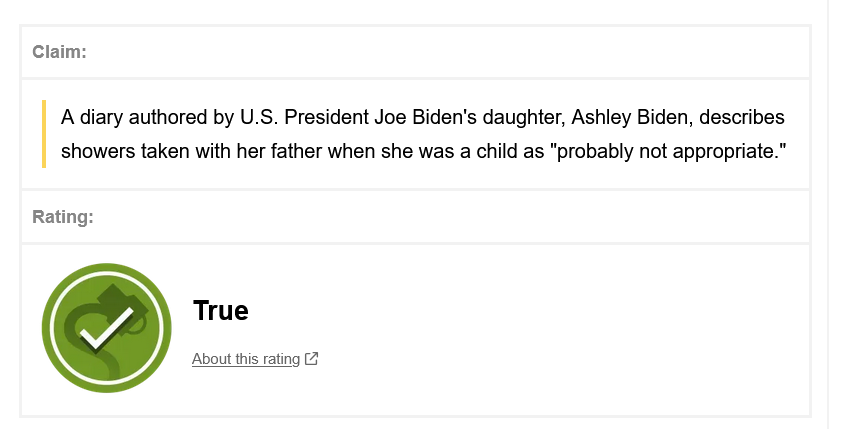Click the external-link icon beside About this rating
The height and width of the screenshot is (429, 864).
(x=311, y=359)
